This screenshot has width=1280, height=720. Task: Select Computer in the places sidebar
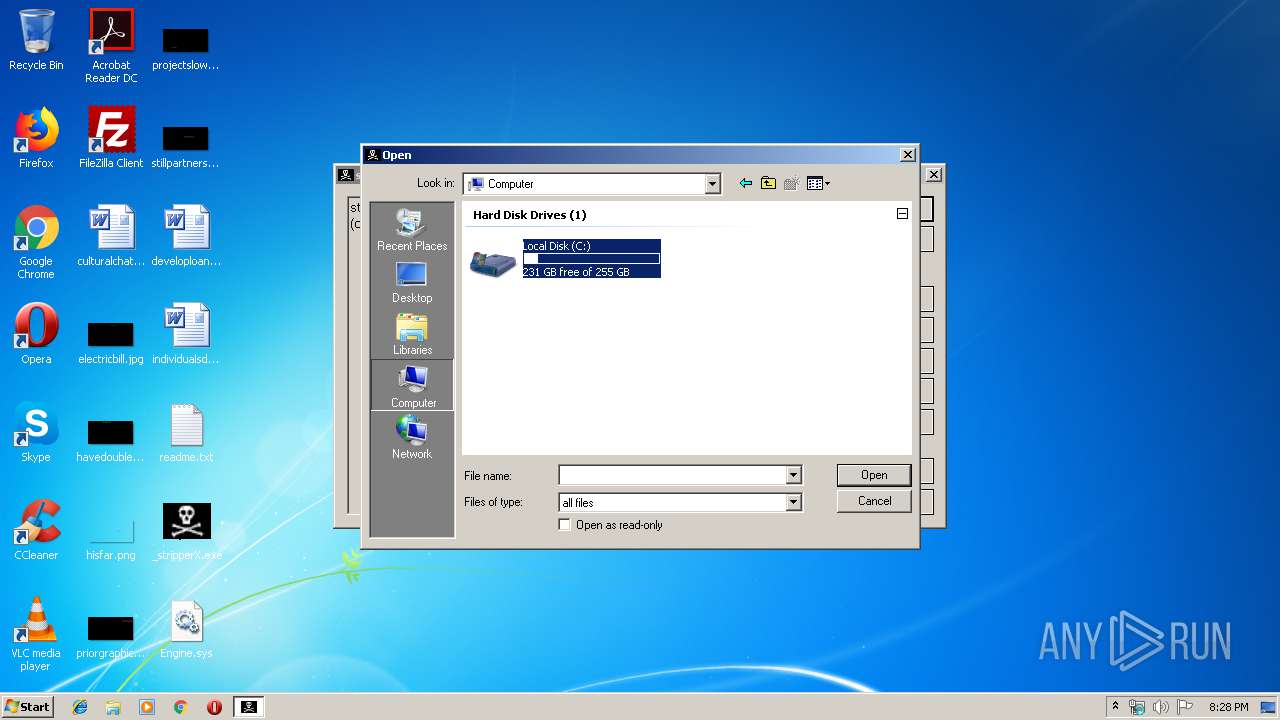pos(412,386)
